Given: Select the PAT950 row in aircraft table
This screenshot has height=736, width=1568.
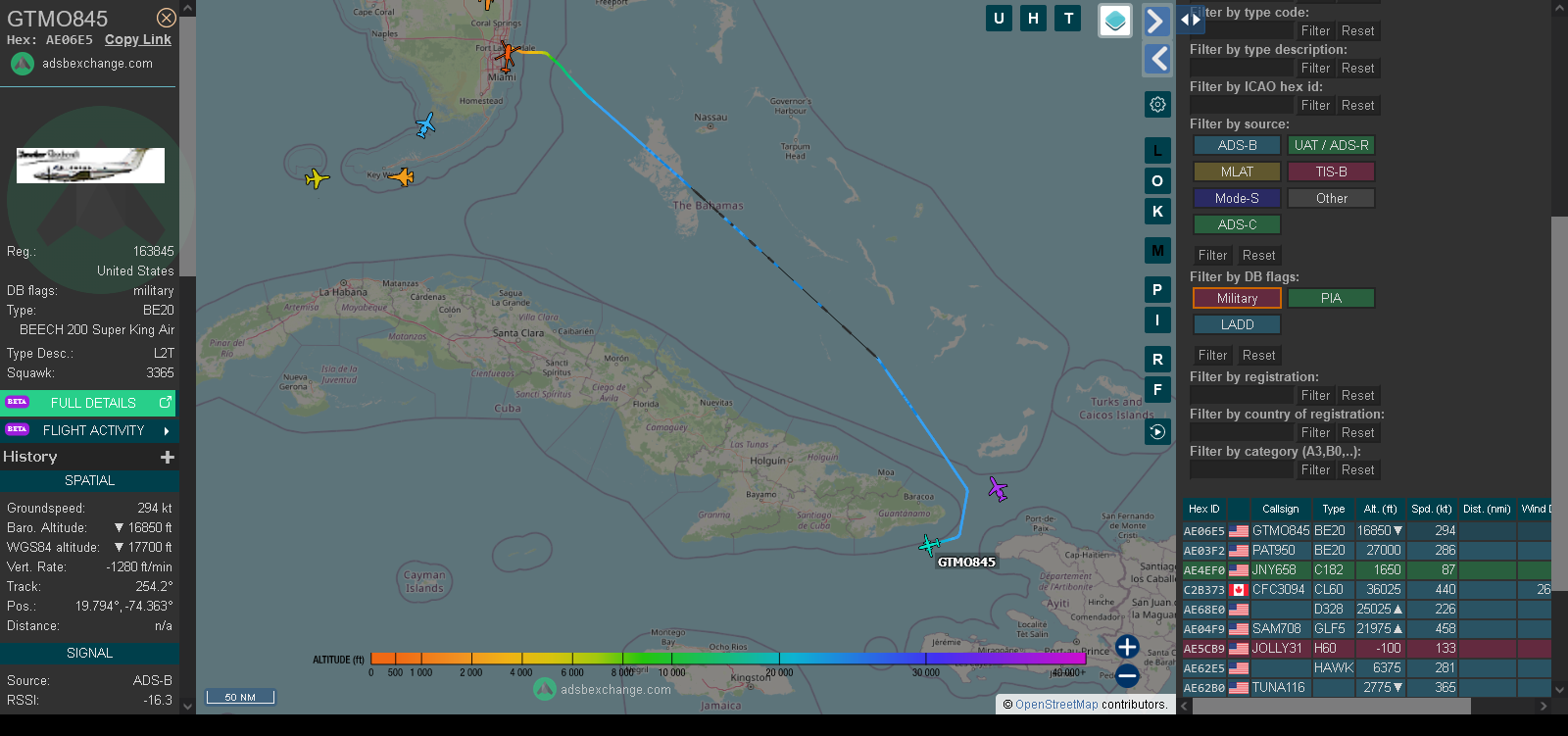Looking at the screenshot, I should tap(1366, 550).
